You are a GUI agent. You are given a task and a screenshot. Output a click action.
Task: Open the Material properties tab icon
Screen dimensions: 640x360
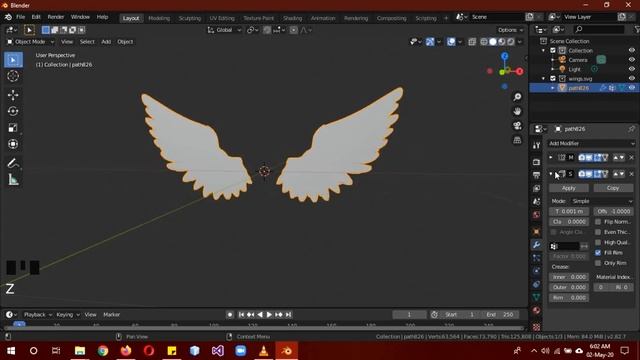536,310
